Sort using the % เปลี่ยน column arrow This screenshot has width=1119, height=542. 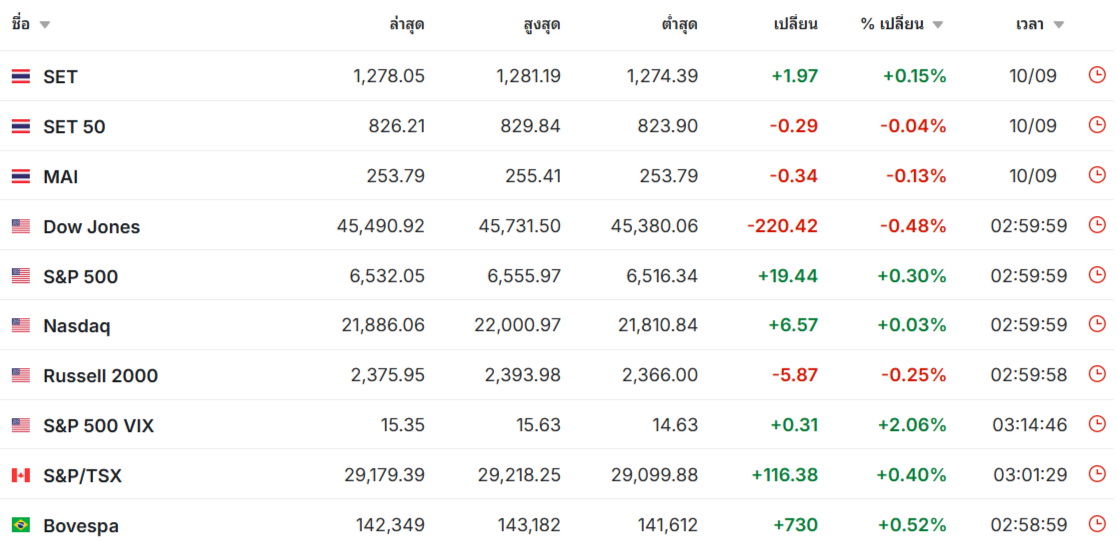click(937, 25)
